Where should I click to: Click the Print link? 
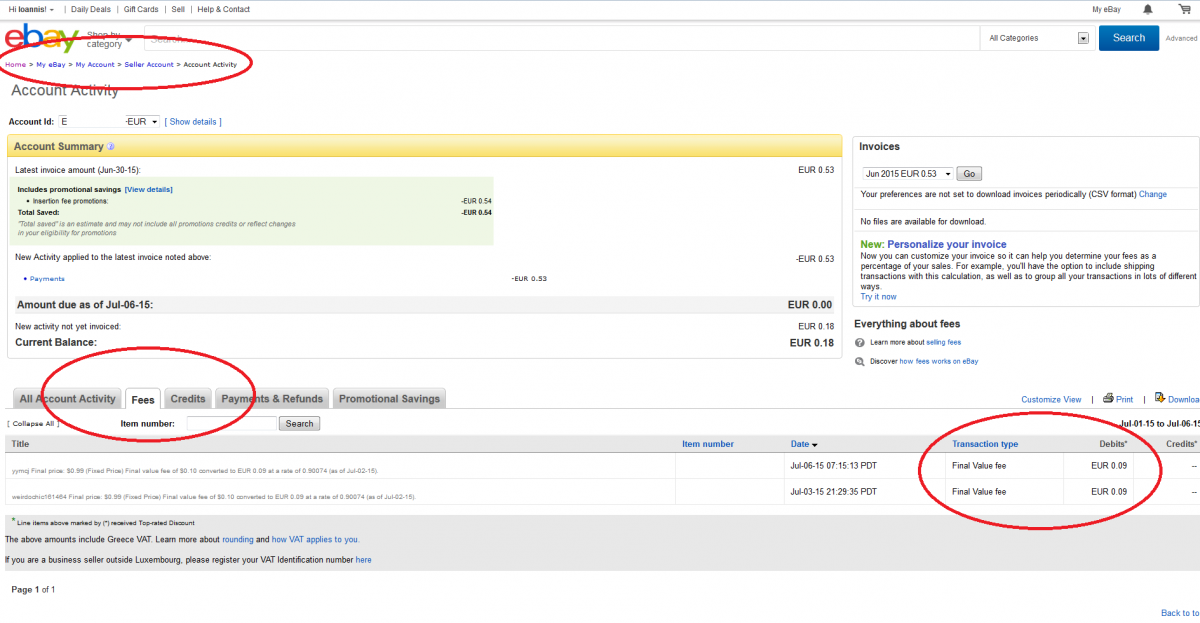1125,399
